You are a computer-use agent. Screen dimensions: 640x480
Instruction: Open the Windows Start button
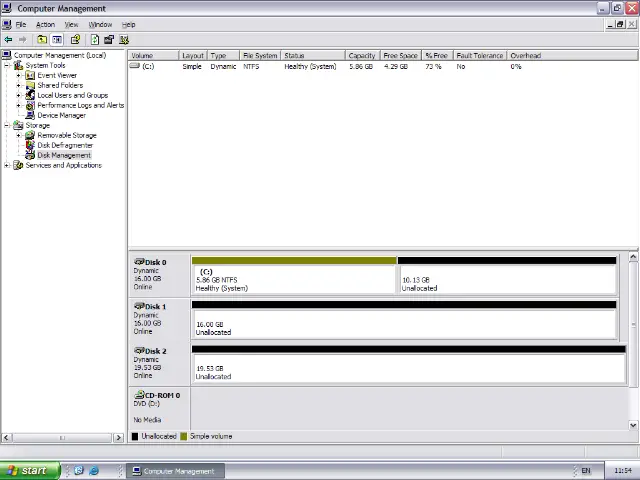pyautogui.click(x=27, y=471)
